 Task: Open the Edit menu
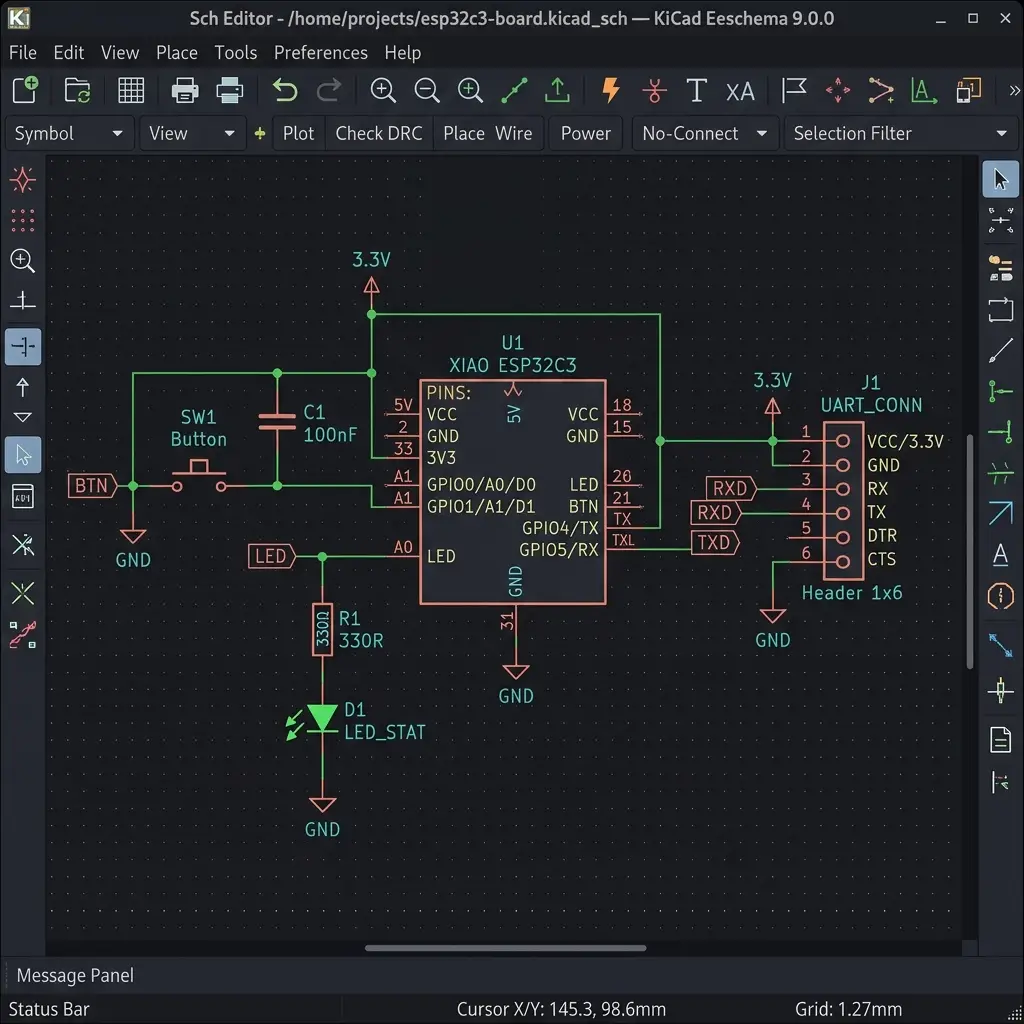69,52
